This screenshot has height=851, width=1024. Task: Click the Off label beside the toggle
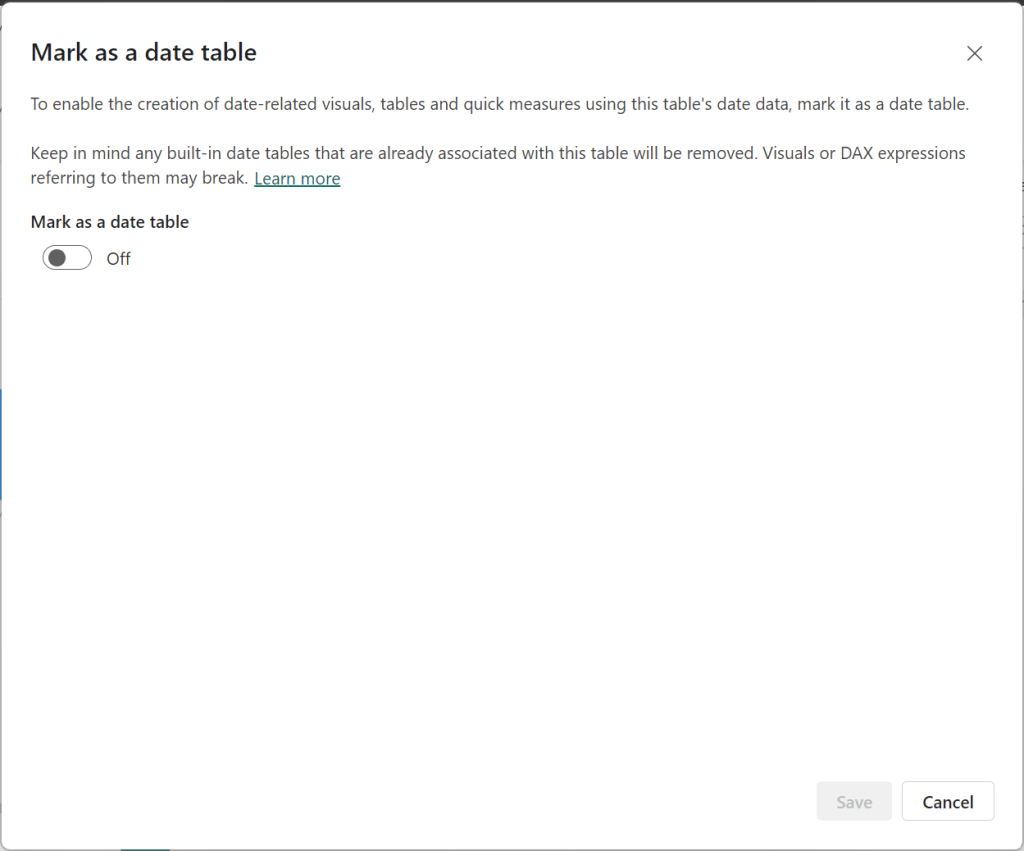(x=119, y=259)
